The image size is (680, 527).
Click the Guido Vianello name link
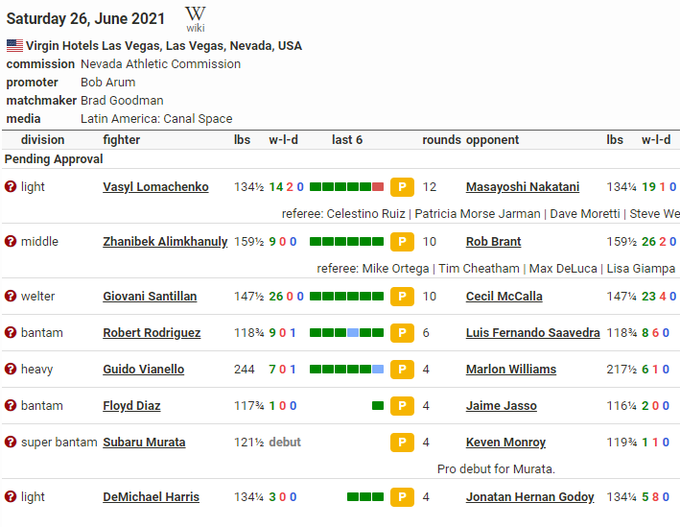(143, 370)
